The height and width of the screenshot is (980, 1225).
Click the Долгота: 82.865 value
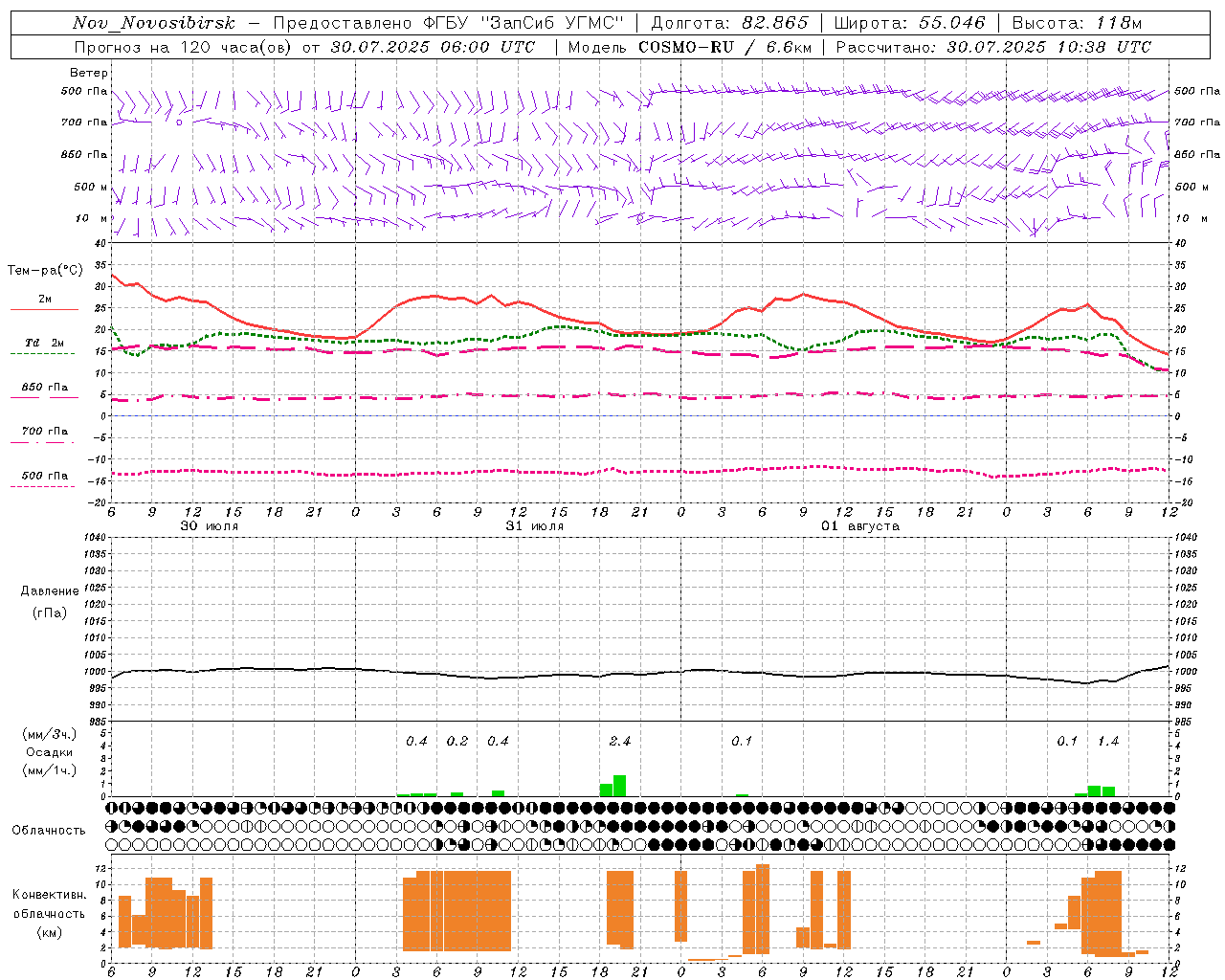729,23
